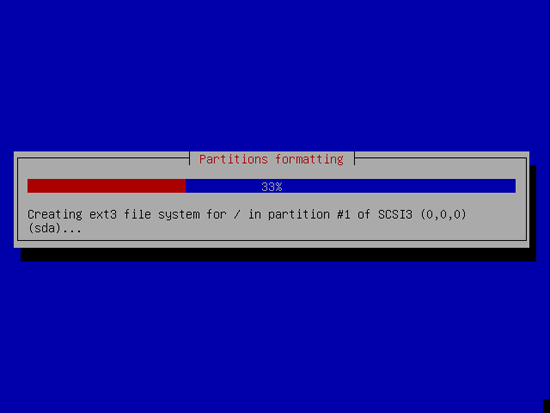This screenshot has width=550, height=413.
Task: Click the words "file system" in the message
Action: tap(161, 214)
